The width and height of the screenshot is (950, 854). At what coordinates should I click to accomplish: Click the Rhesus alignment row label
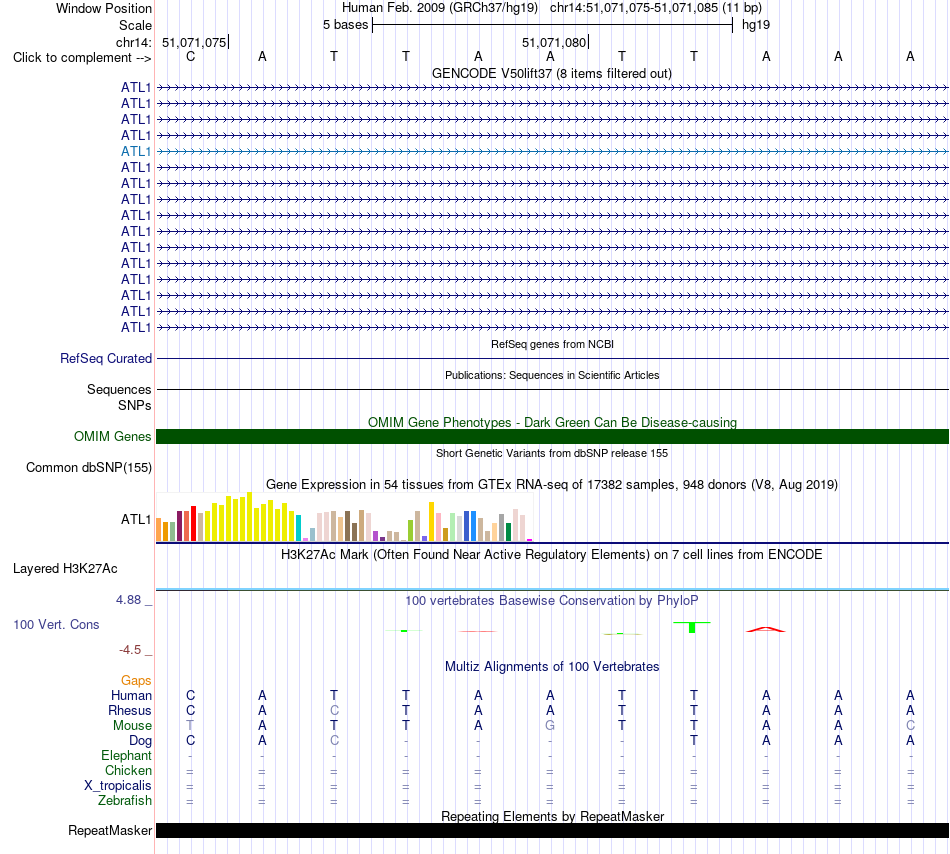[130, 710]
